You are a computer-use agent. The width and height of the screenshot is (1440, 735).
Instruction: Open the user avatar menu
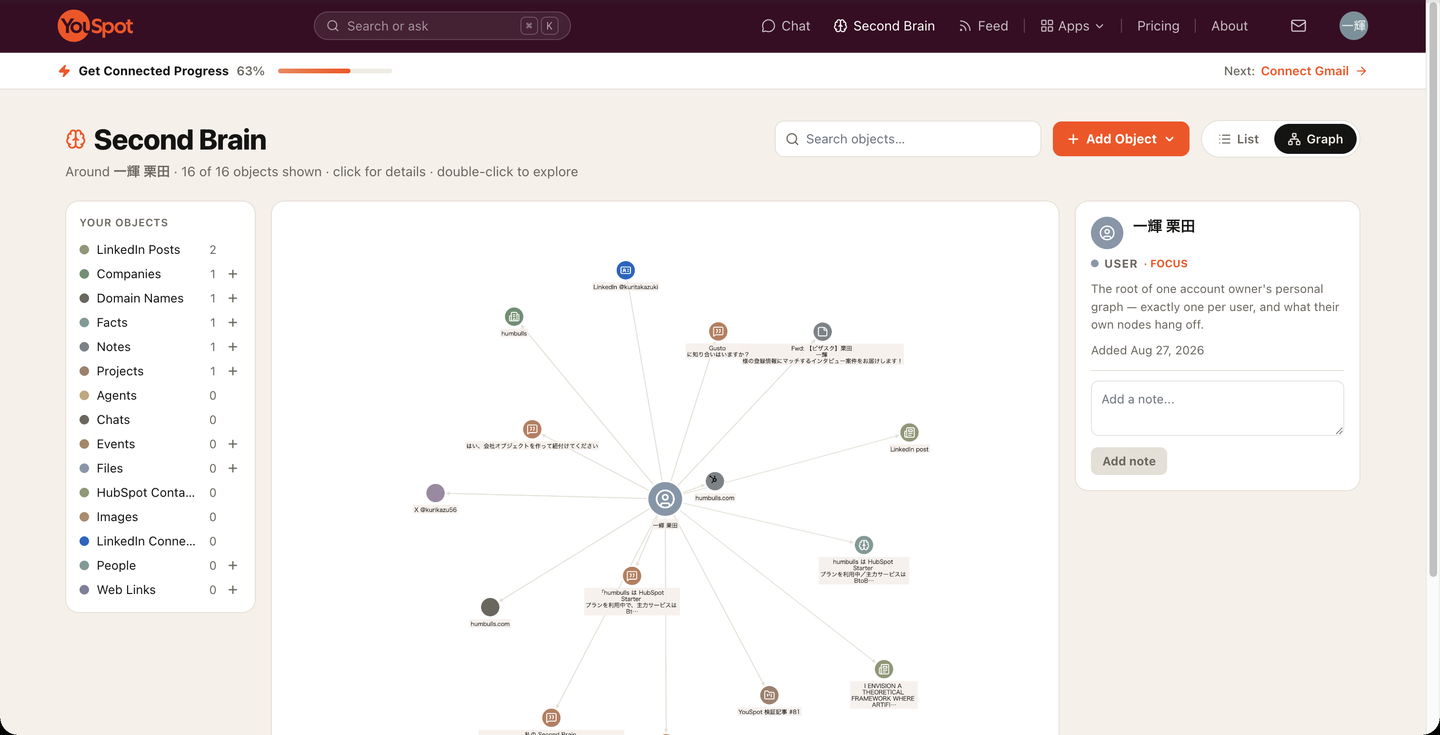point(1353,26)
